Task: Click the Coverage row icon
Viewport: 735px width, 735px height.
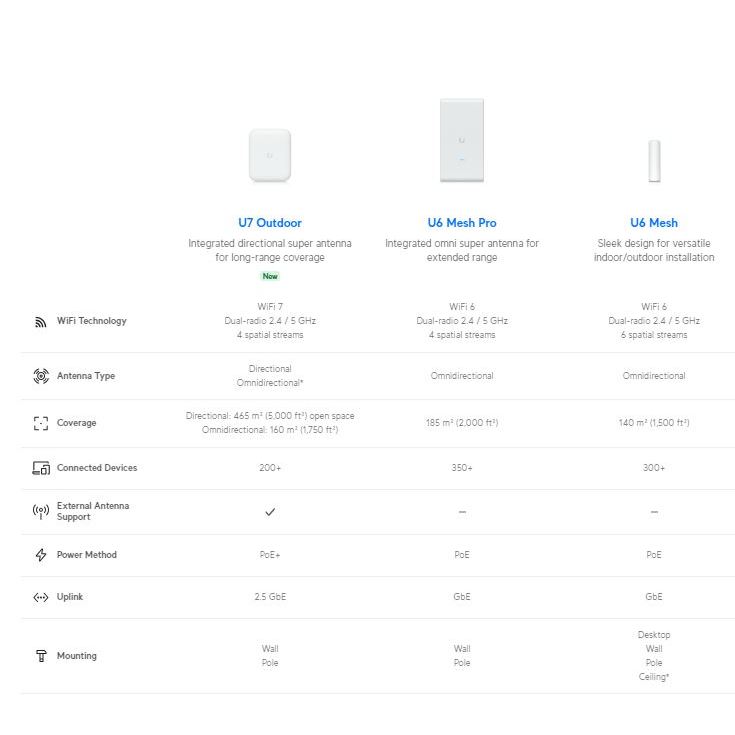Action: [41, 423]
